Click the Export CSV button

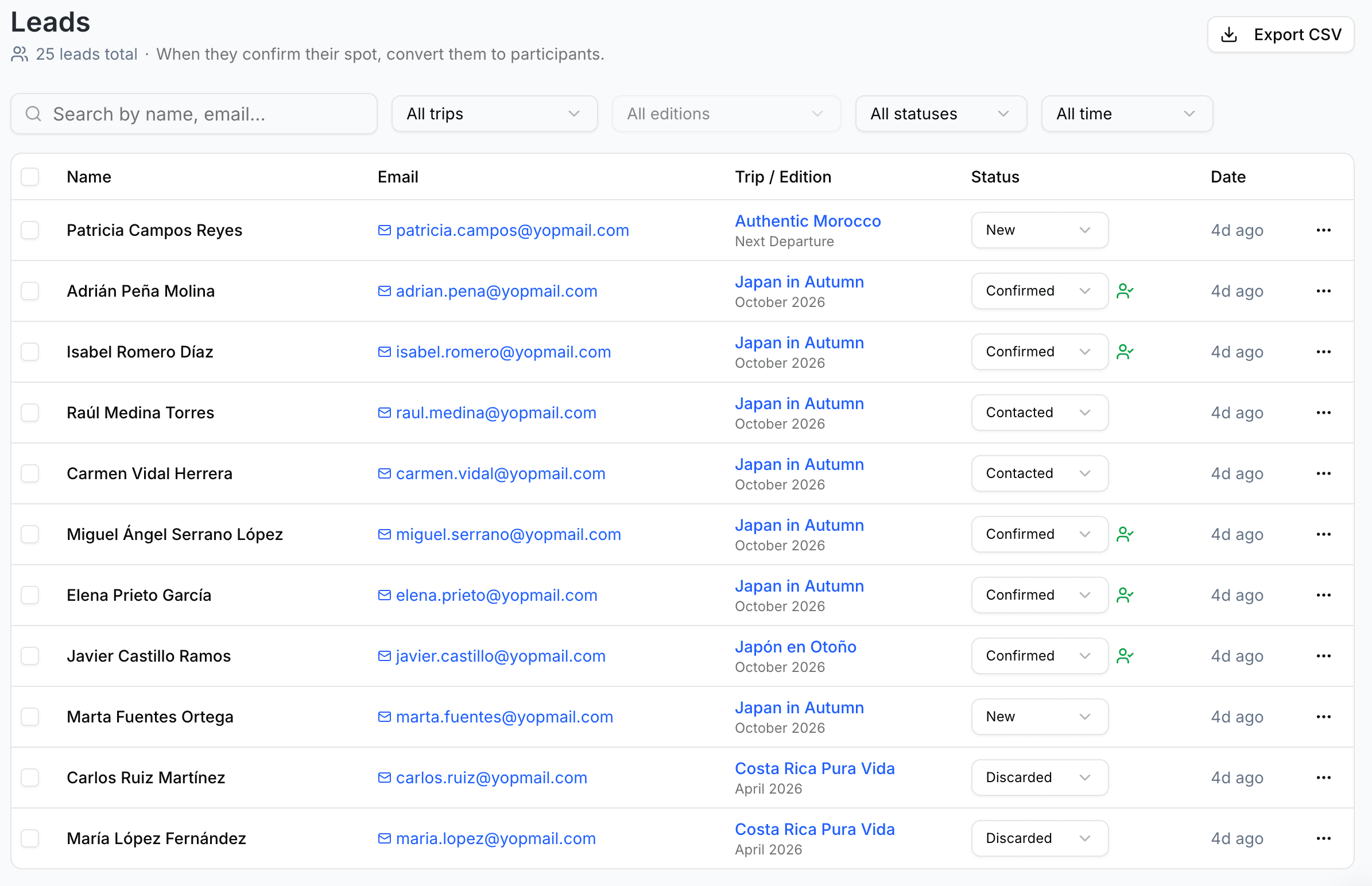[1281, 34]
